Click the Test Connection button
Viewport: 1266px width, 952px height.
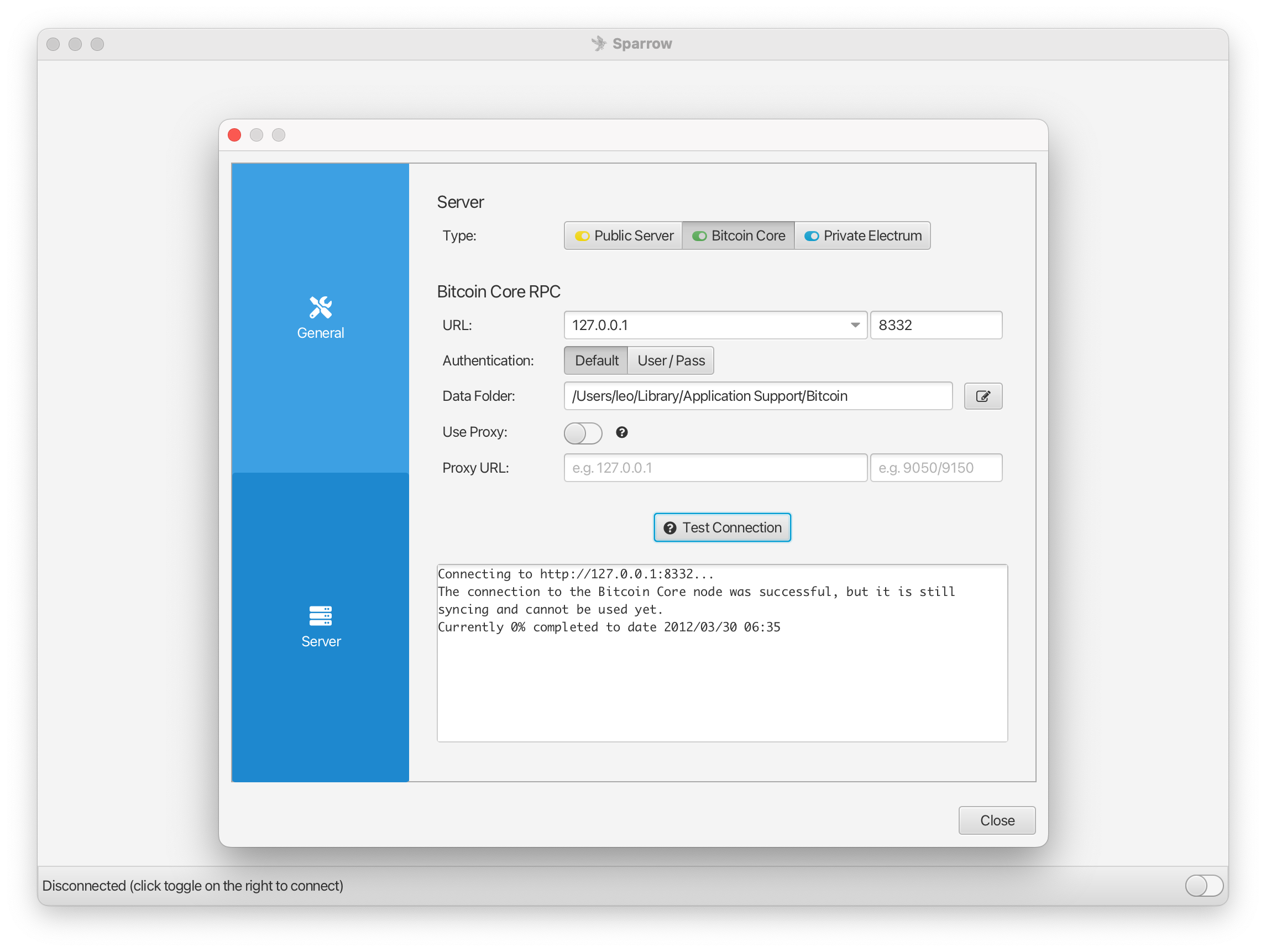click(x=723, y=527)
